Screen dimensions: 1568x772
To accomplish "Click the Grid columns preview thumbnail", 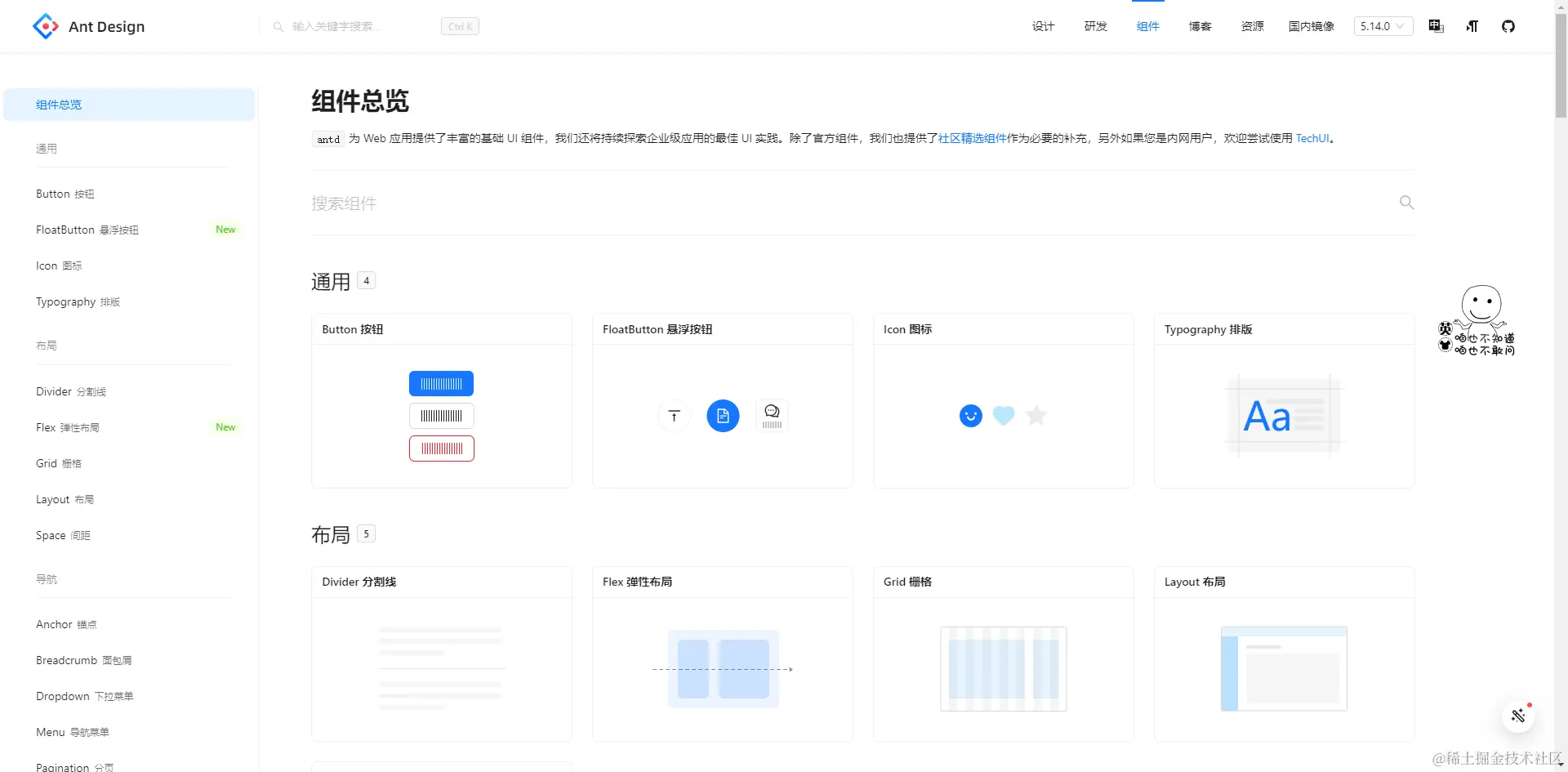I will [x=1004, y=669].
